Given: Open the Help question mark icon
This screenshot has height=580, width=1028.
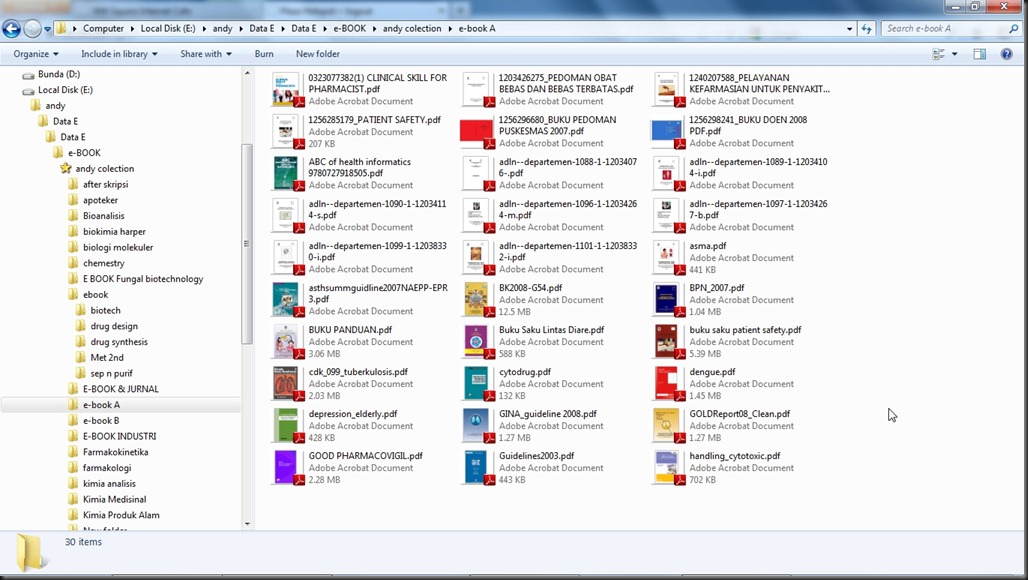Looking at the screenshot, I should [x=1006, y=54].
